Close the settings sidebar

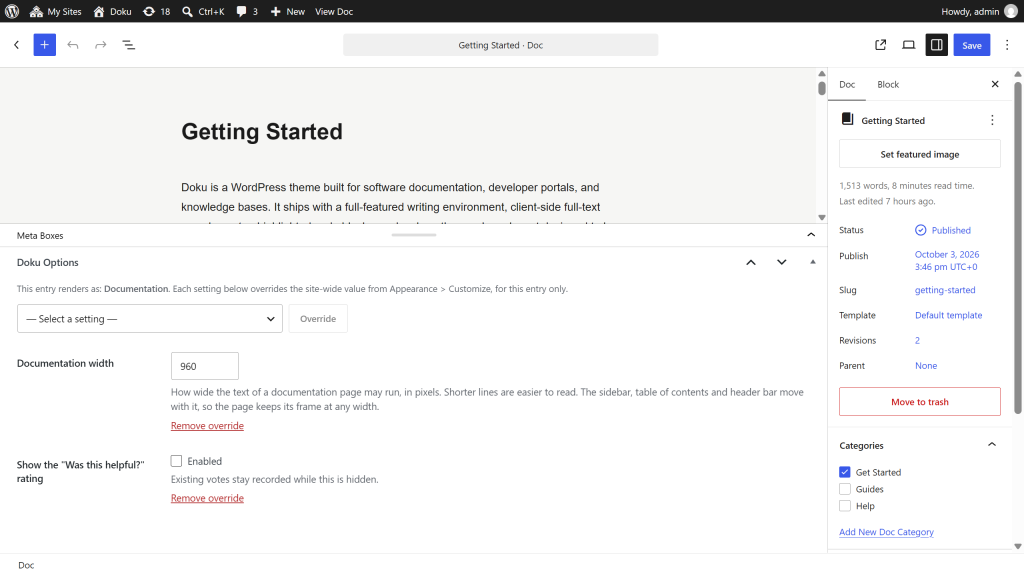pos(995,84)
